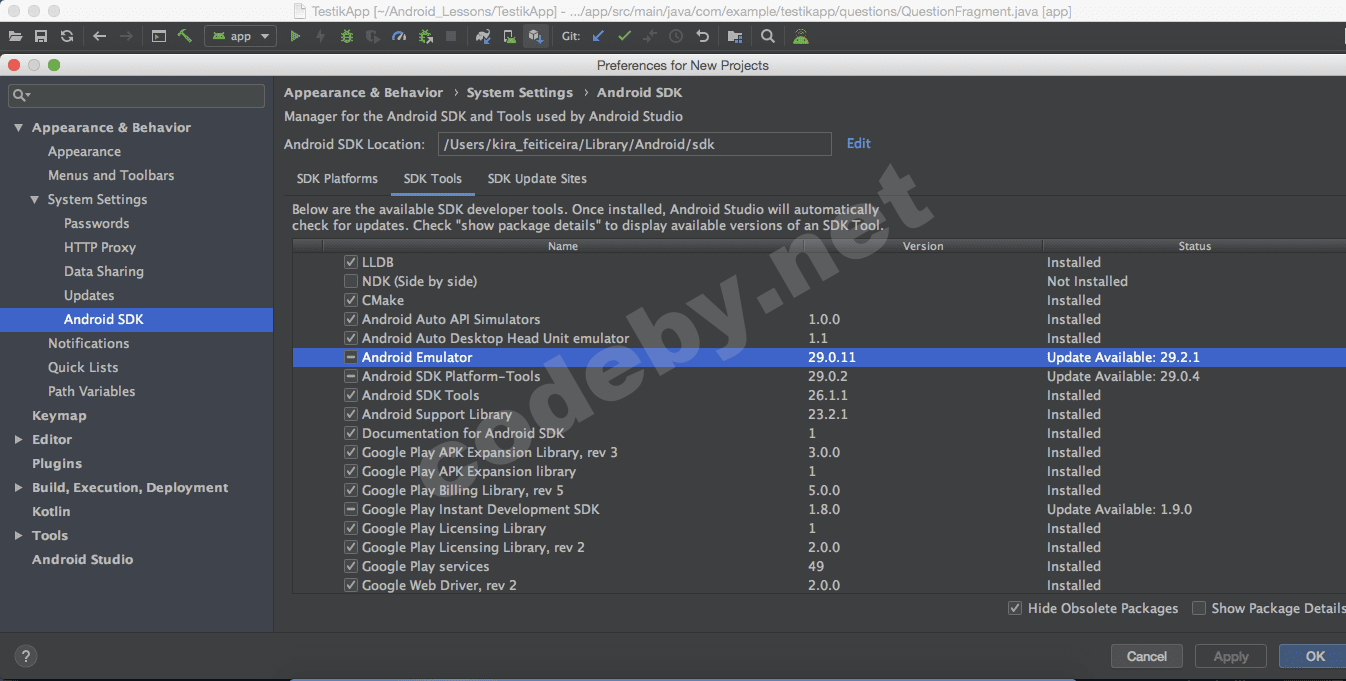Toggle Google Play services checkbox

click(x=351, y=566)
